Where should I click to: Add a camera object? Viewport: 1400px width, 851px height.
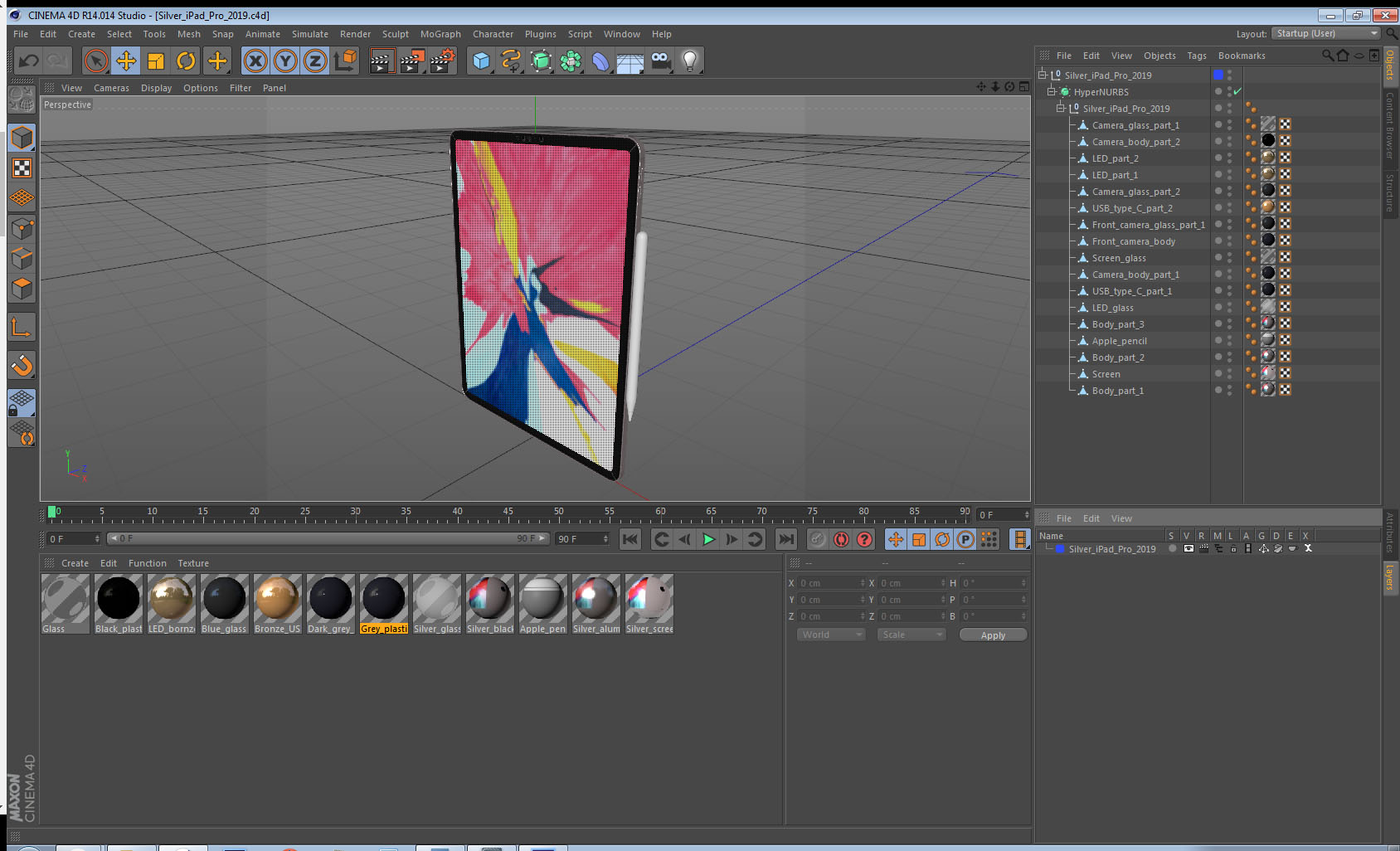(x=660, y=61)
